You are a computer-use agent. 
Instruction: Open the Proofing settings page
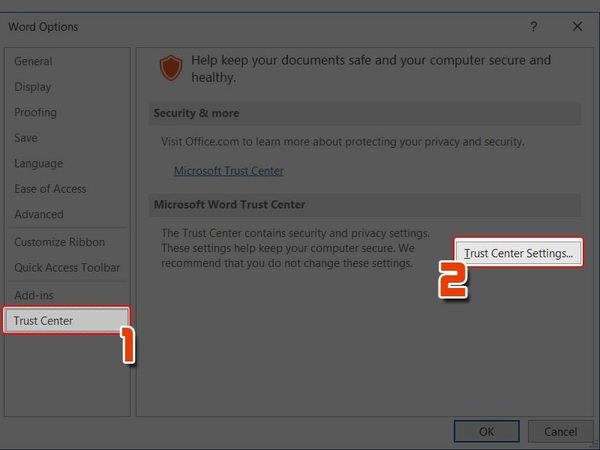point(36,112)
